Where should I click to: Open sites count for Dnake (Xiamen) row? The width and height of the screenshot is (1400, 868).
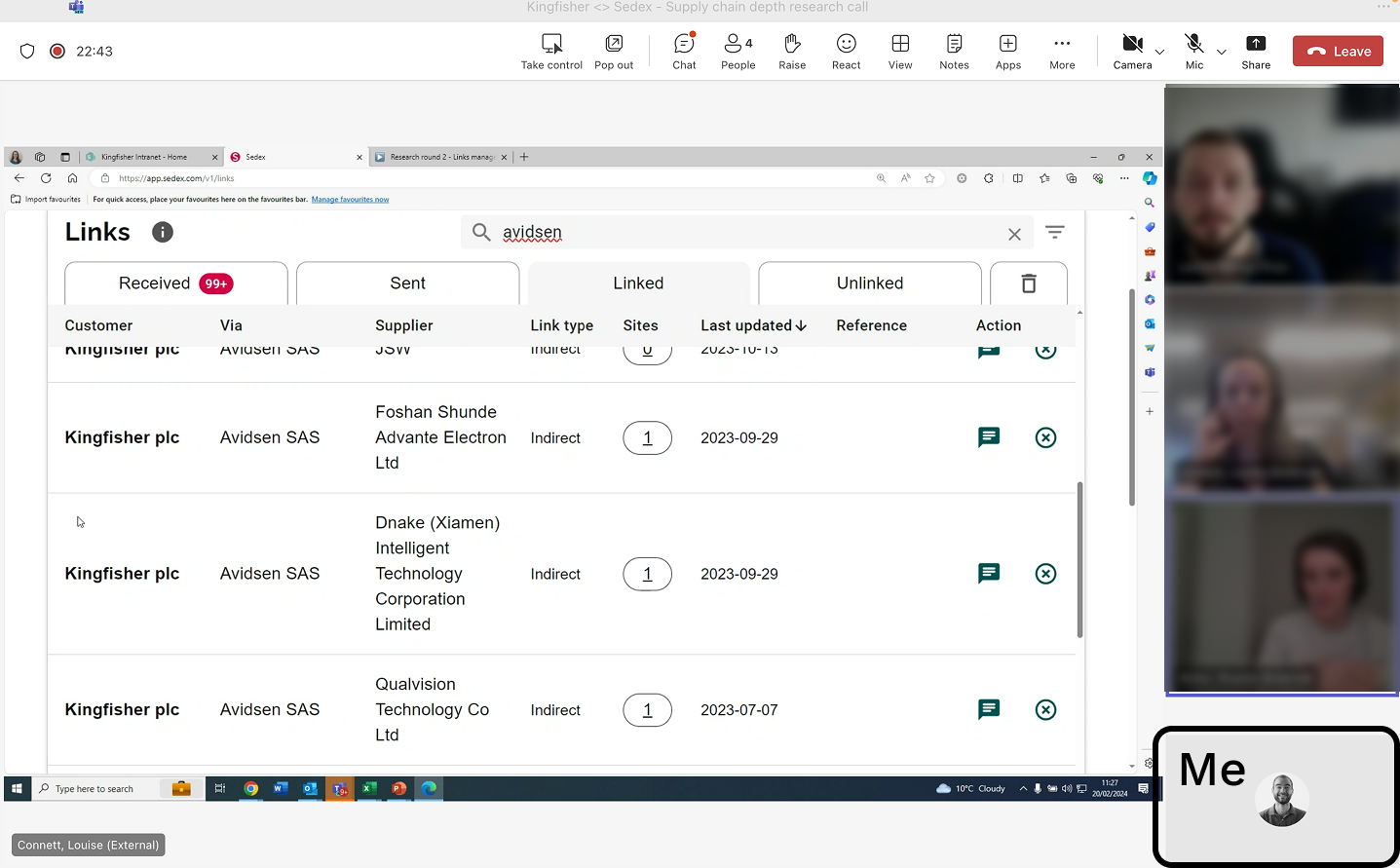tap(647, 574)
